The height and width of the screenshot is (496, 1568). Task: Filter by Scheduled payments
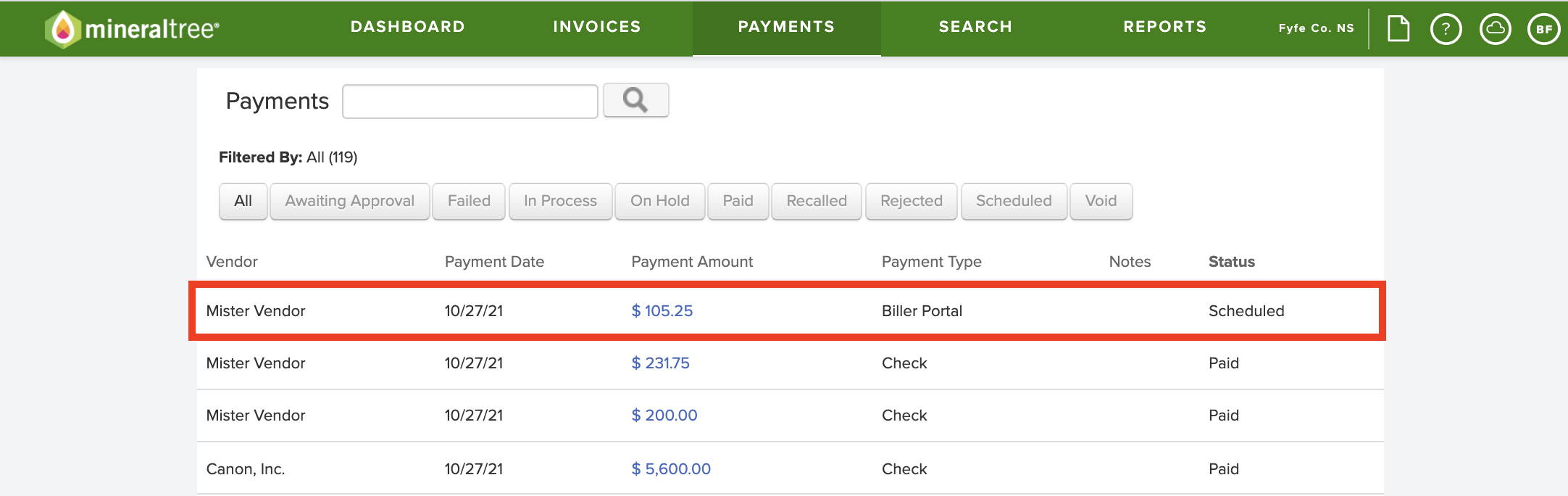click(x=1014, y=201)
